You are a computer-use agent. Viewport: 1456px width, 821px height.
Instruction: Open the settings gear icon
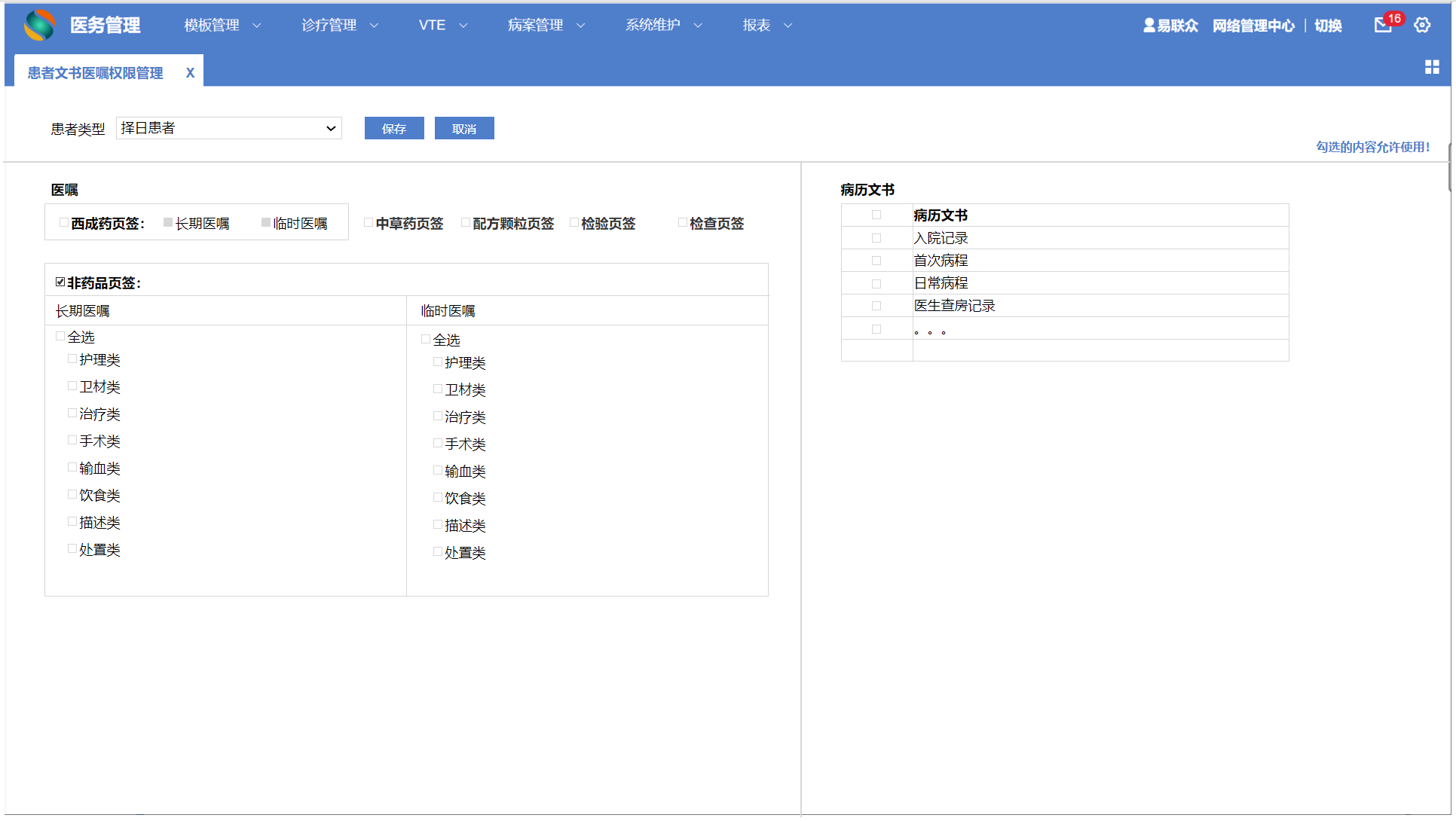1422,25
